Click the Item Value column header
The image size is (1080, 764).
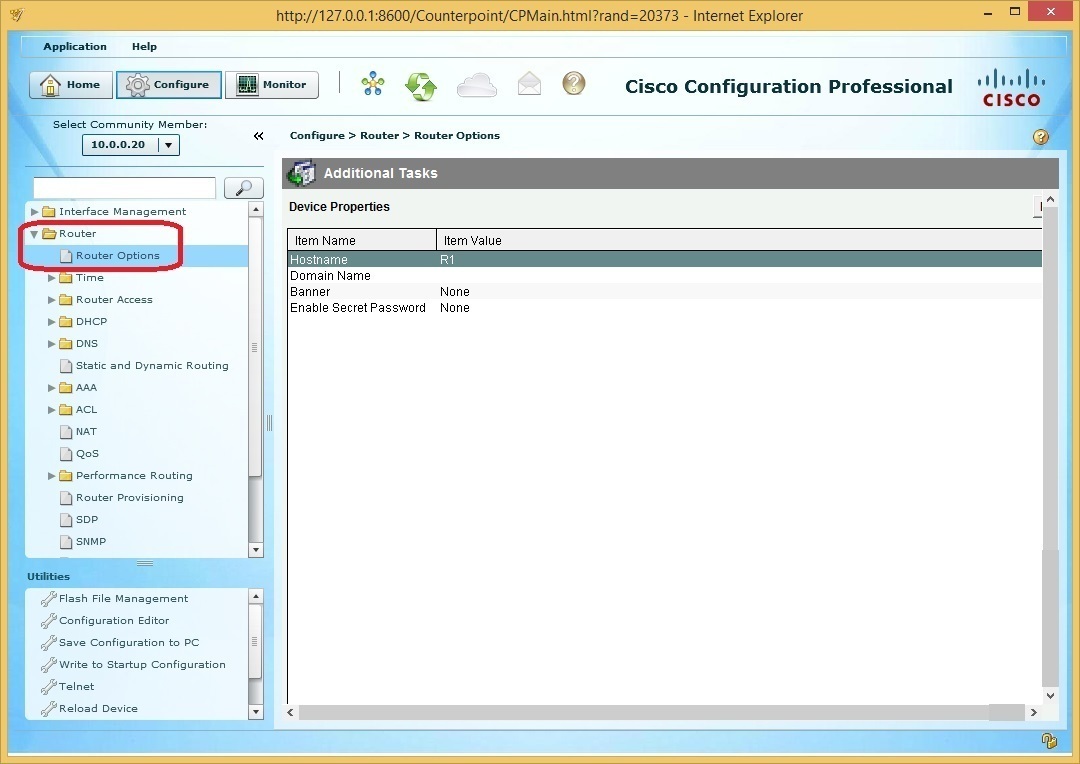pyautogui.click(x=739, y=240)
